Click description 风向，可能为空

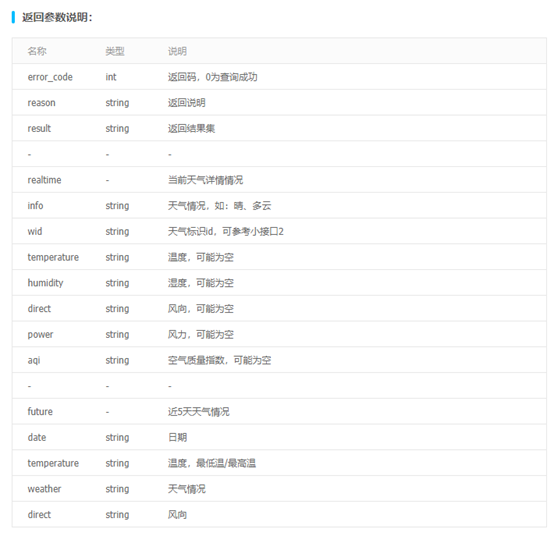click(201, 309)
